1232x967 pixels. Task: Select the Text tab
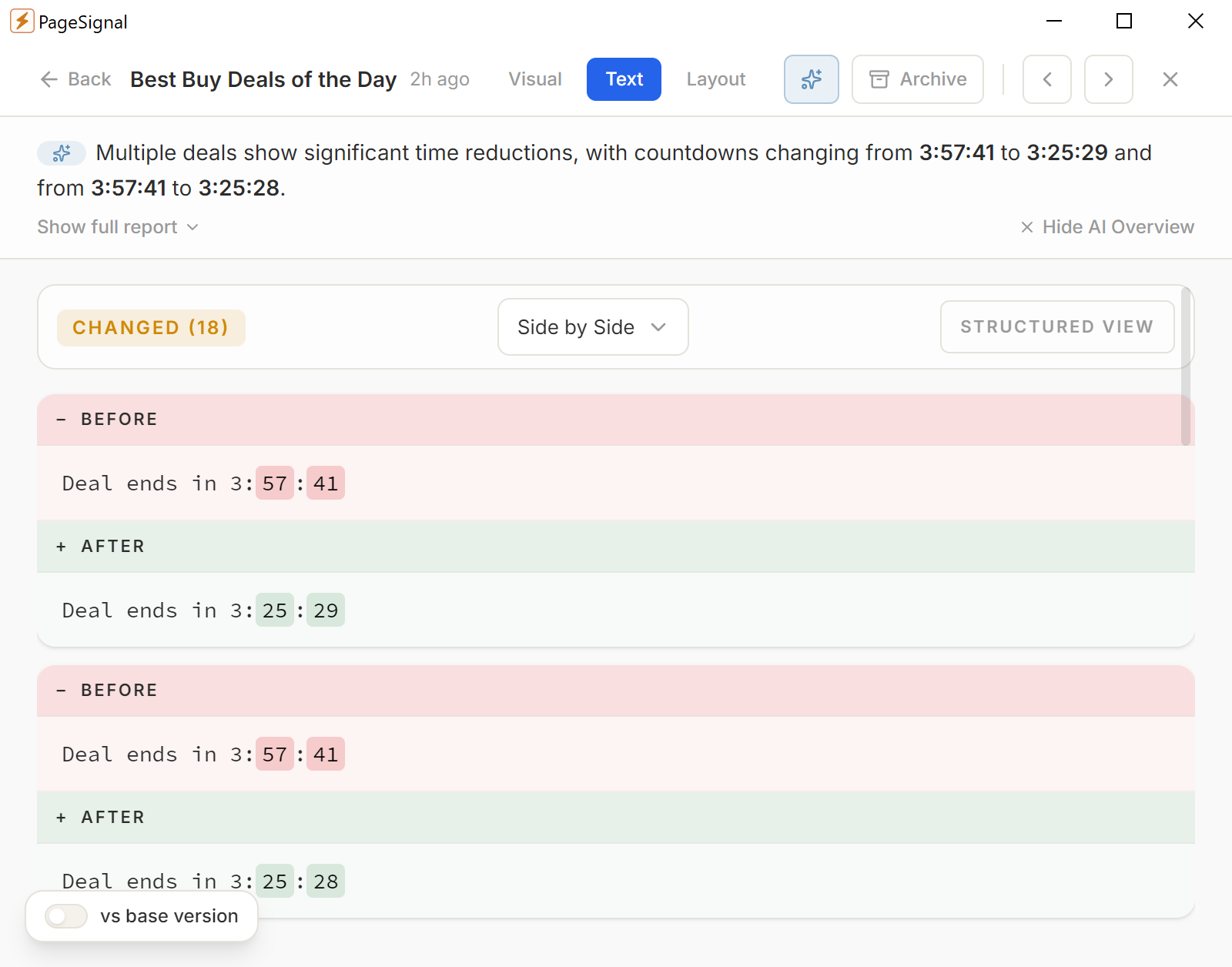[624, 79]
